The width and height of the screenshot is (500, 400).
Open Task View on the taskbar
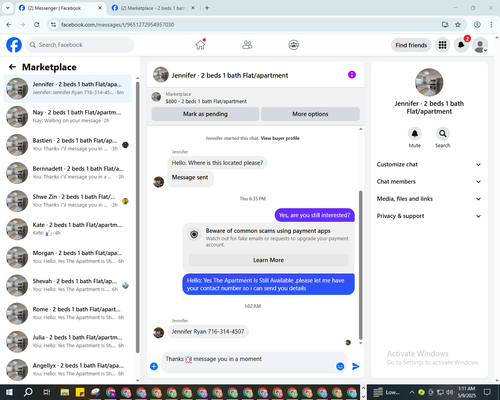click(x=47, y=392)
